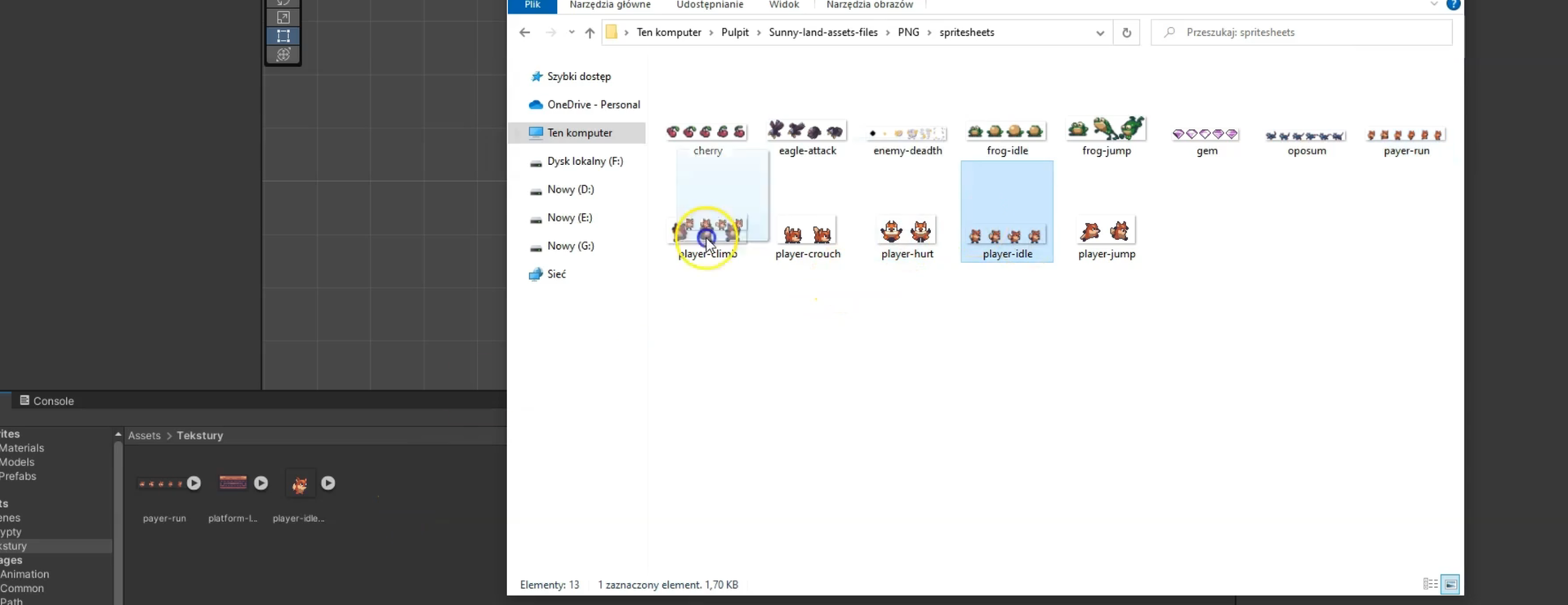Click Pulpit in the address bar

pyautogui.click(x=735, y=33)
